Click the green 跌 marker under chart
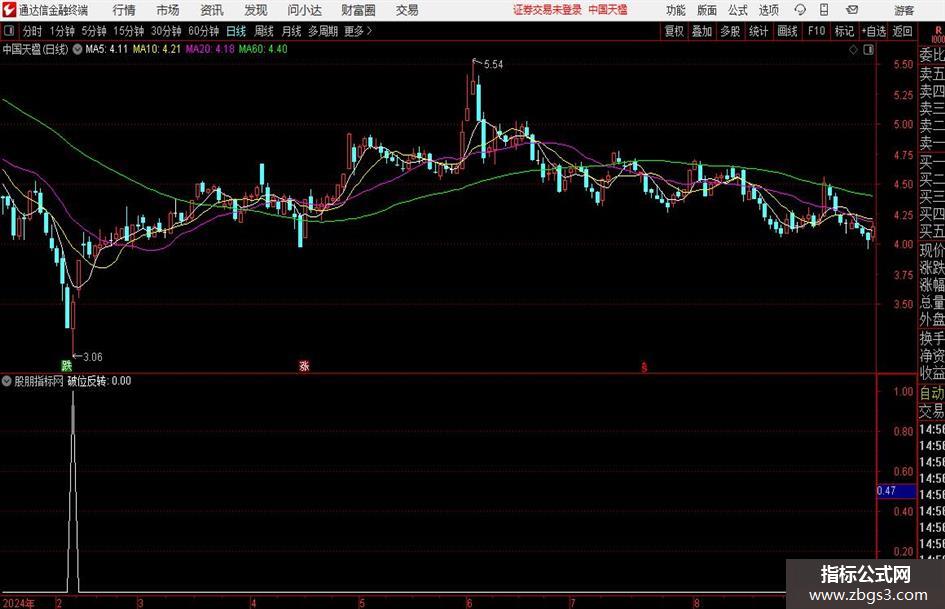This screenshot has width=945, height=609. [66, 365]
